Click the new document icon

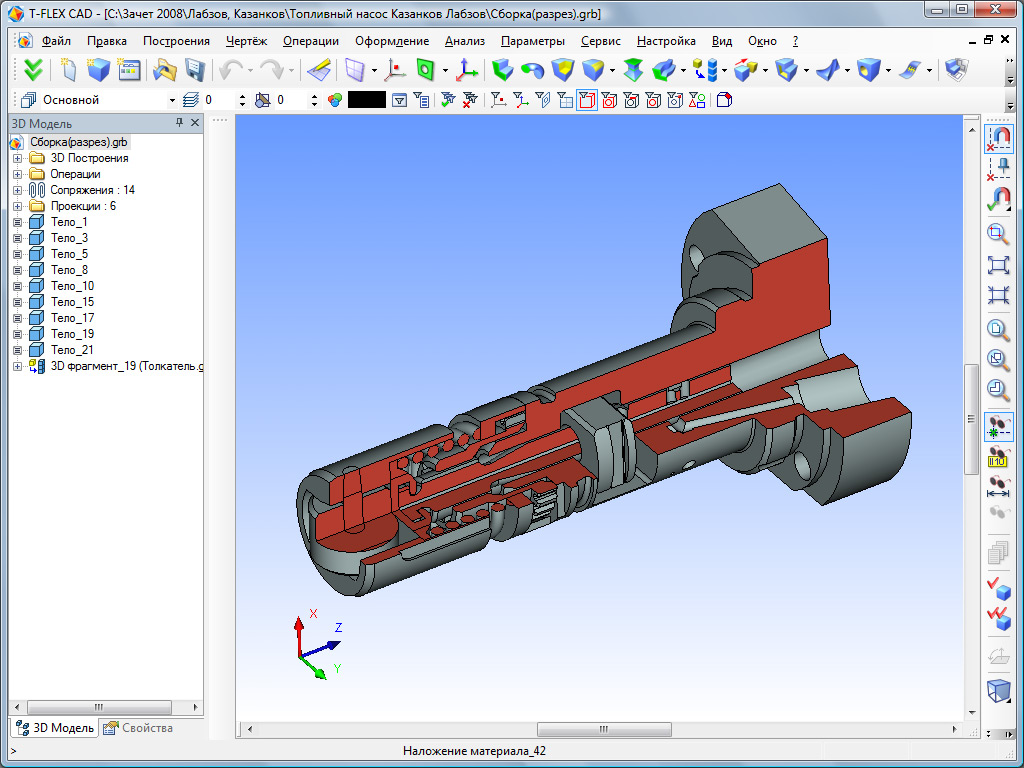pos(68,69)
